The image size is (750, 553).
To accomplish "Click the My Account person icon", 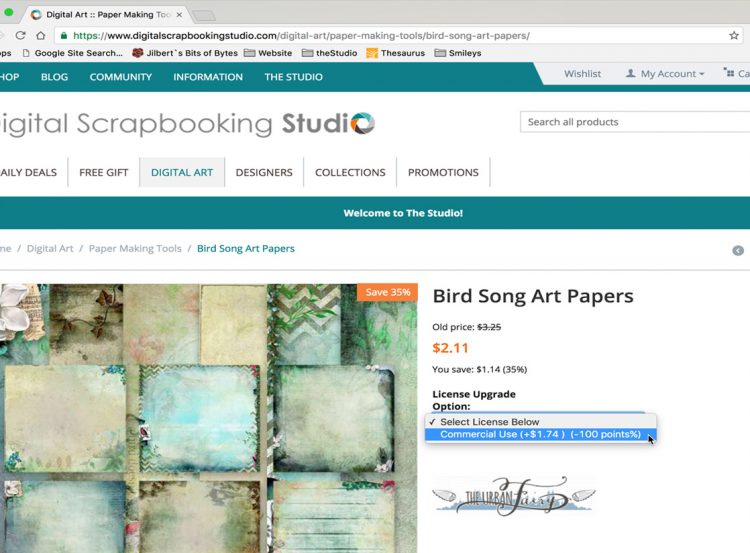I will (631, 73).
